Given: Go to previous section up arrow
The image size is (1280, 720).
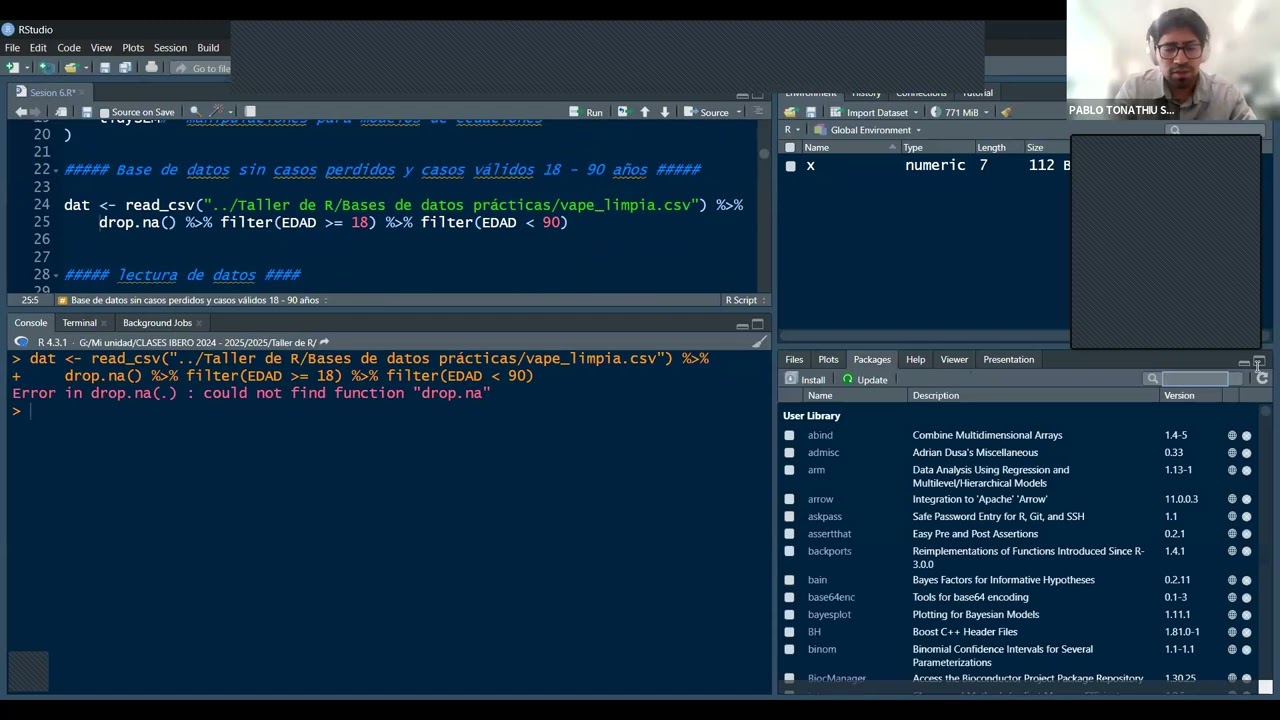Looking at the screenshot, I should click(x=644, y=112).
